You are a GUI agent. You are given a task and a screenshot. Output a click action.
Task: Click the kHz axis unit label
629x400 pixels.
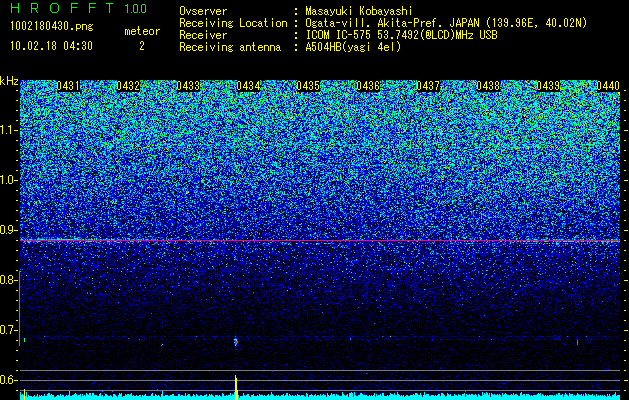[x=9, y=81]
